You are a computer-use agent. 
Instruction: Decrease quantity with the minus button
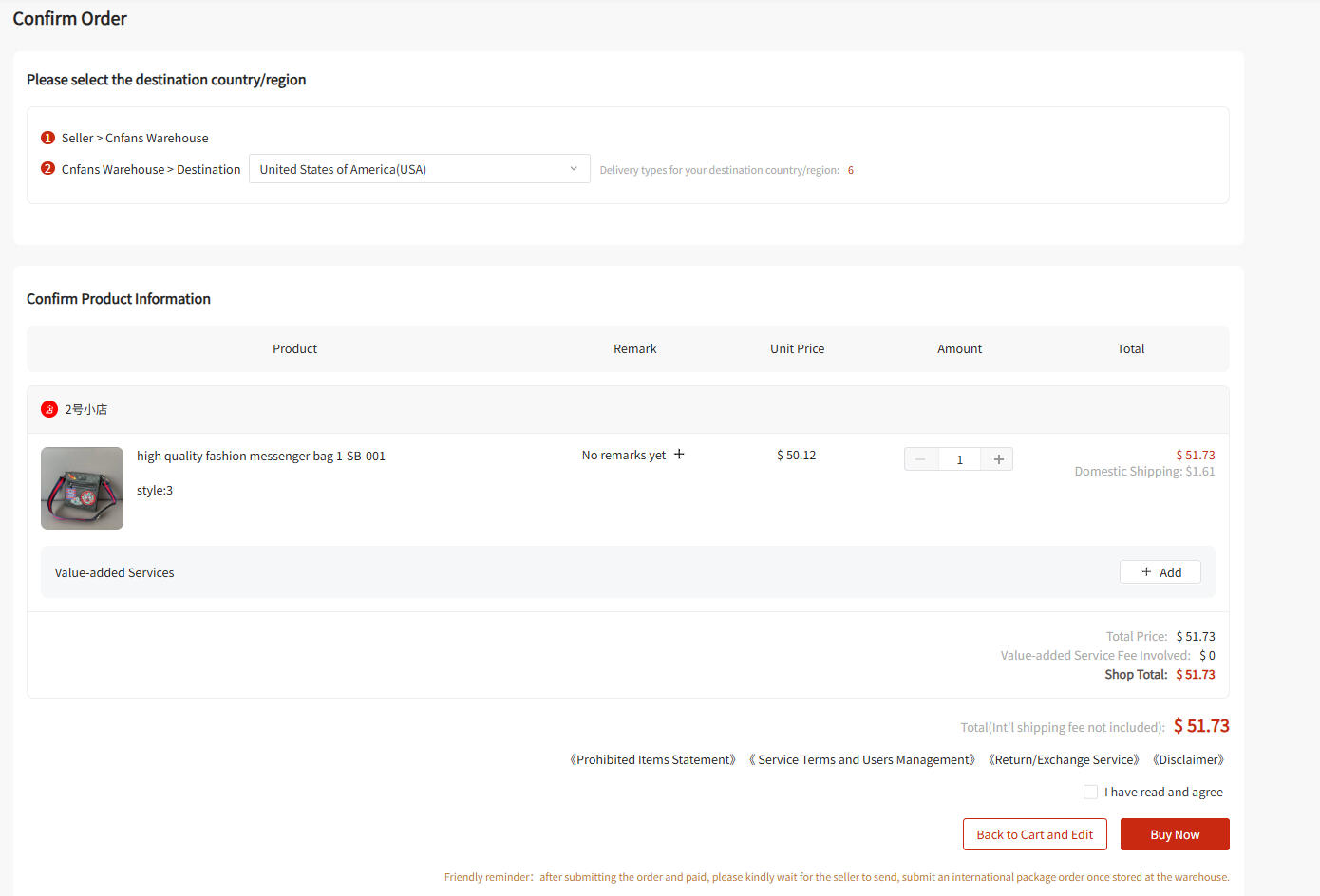coord(920,459)
